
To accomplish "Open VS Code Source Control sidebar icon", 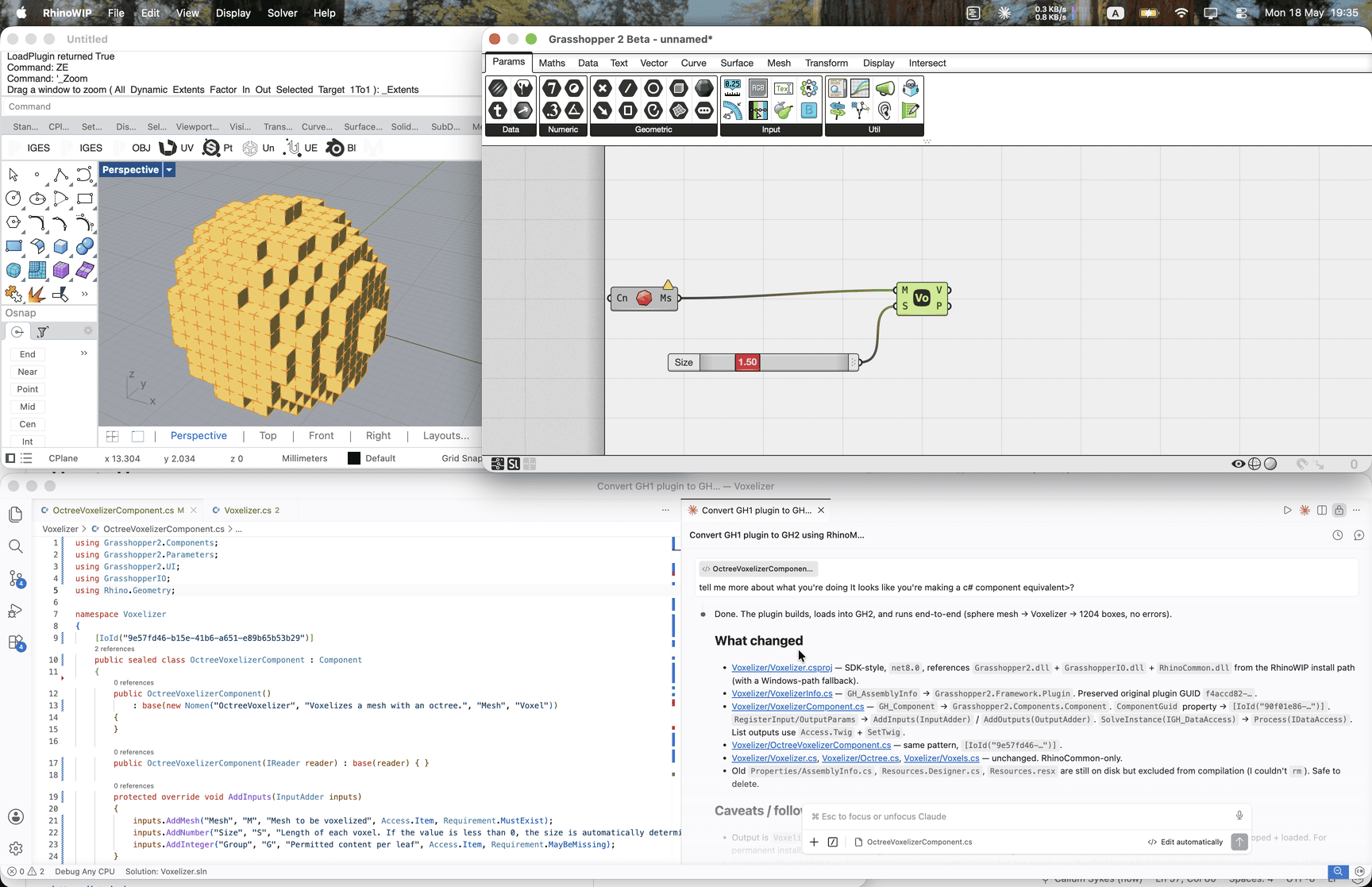I will [x=16, y=578].
